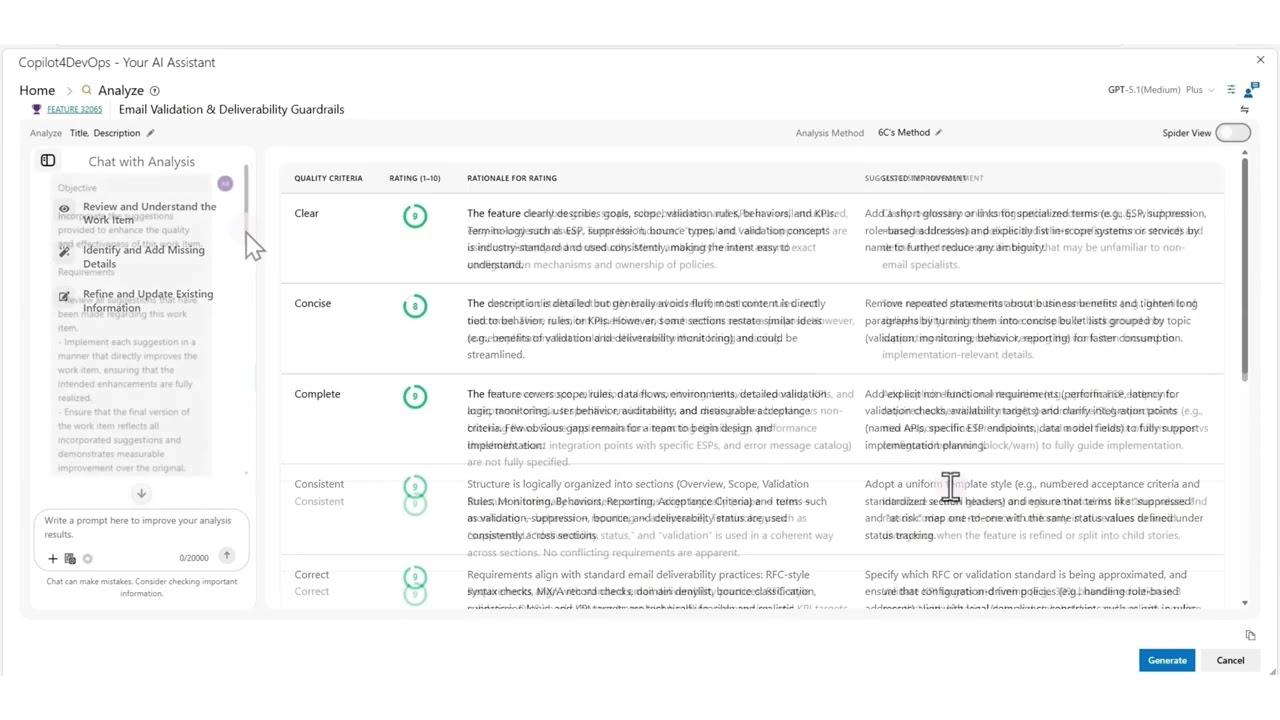Click the Clear criteria row label
Screen dimensions: 1280x720
(x=306, y=213)
